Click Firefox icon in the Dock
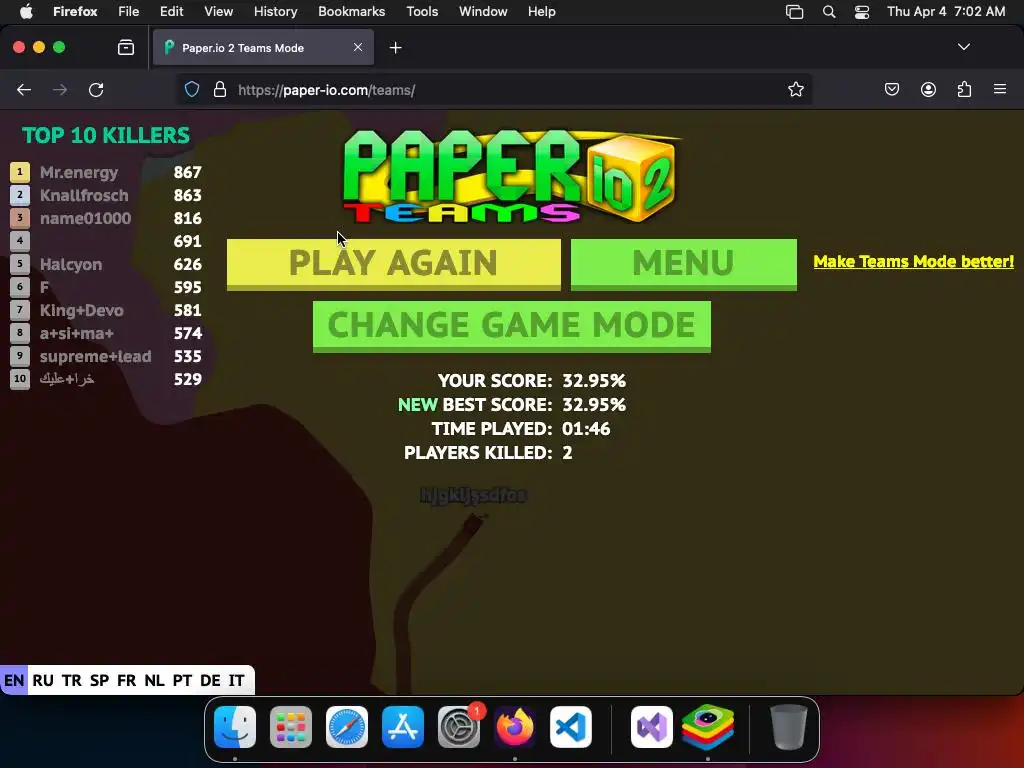Image resolution: width=1024 pixels, height=768 pixels. (515, 727)
